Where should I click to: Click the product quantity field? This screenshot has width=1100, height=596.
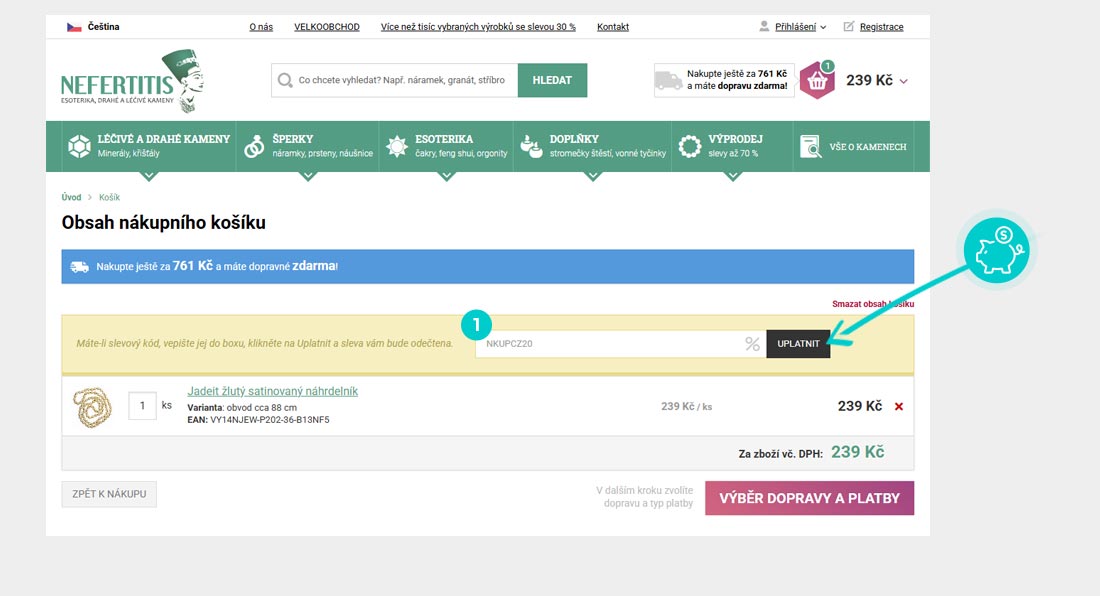(142, 406)
